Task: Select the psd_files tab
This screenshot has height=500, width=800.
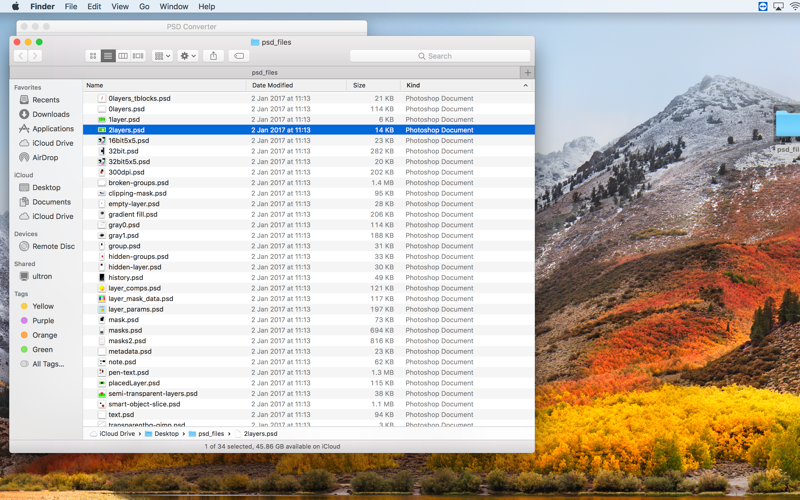Action: 265,72
